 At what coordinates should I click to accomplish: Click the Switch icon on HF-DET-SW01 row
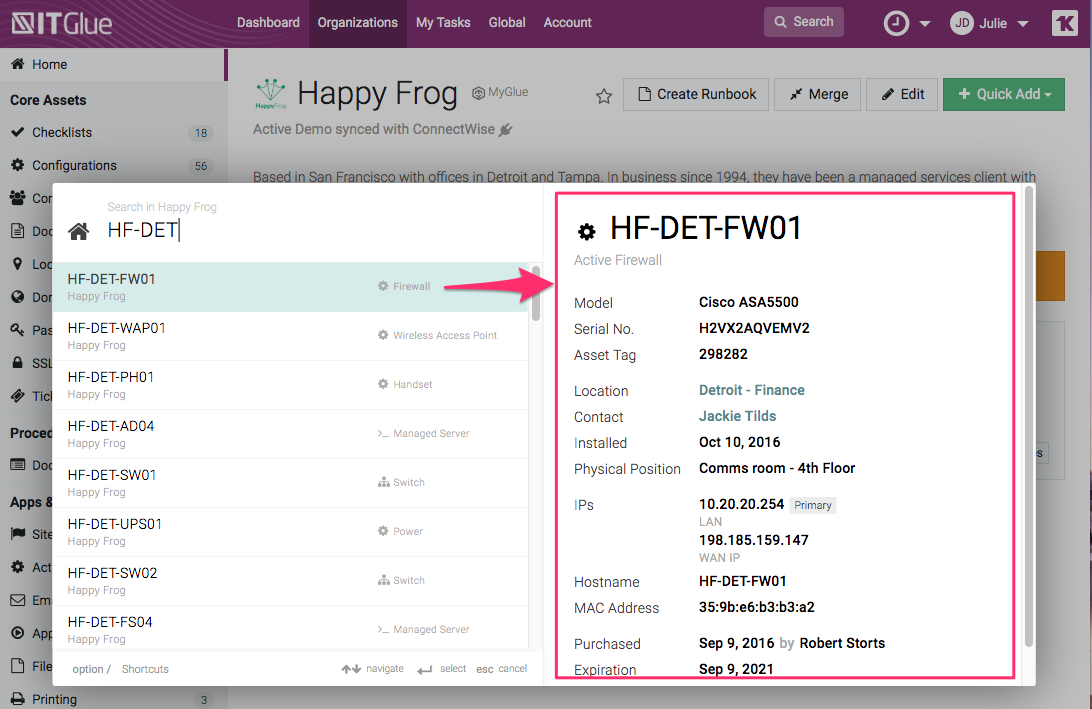pos(383,482)
